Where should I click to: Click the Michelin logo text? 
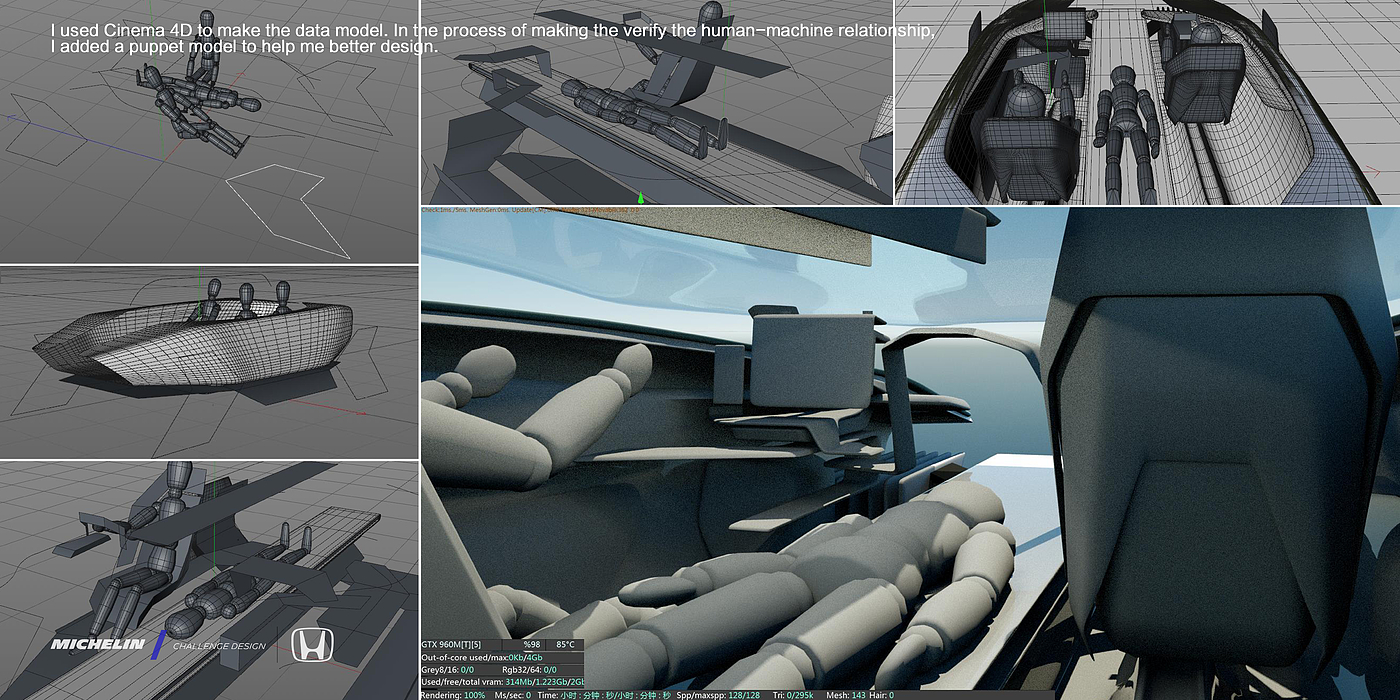coord(98,645)
